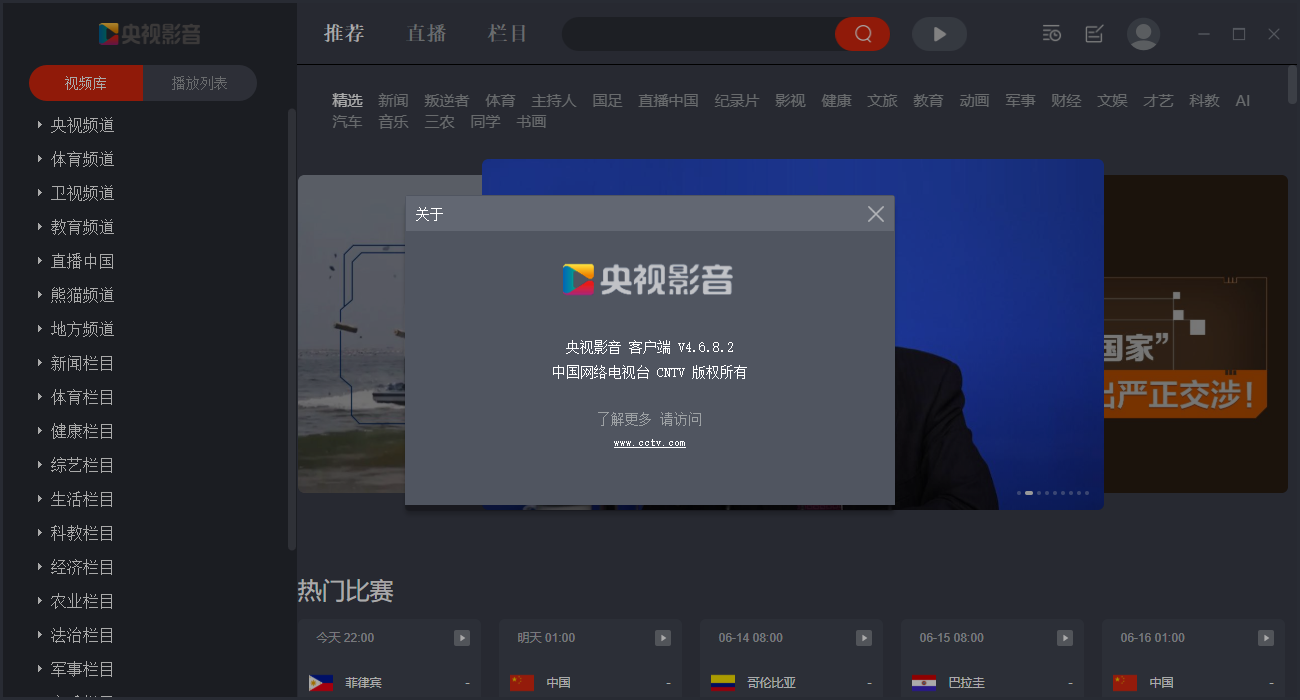The width and height of the screenshot is (1300, 700).
Task: Switch to the 直播 tab
Action: point(426,33)
